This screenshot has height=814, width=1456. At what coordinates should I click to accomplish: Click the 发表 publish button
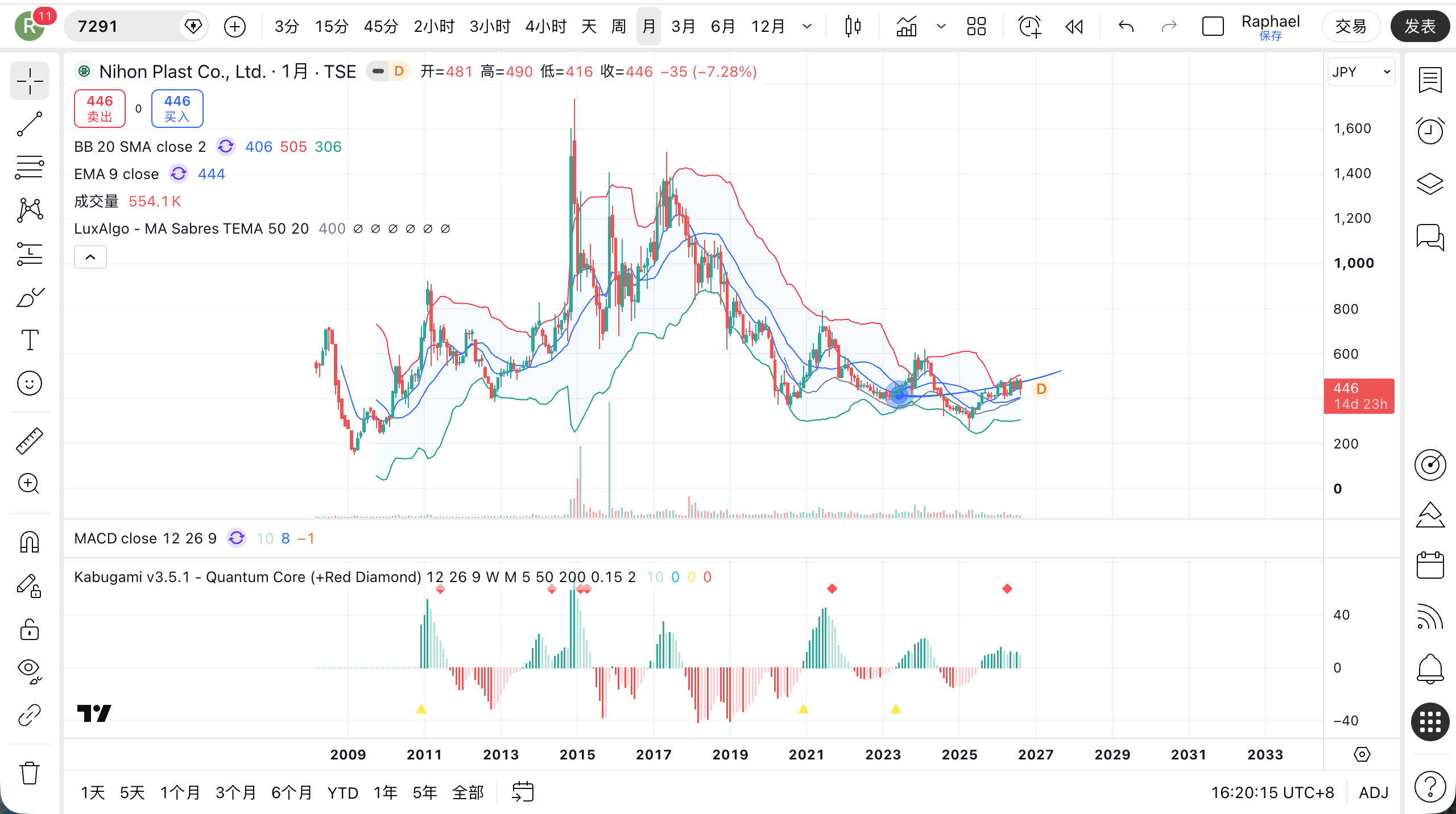1420,26
